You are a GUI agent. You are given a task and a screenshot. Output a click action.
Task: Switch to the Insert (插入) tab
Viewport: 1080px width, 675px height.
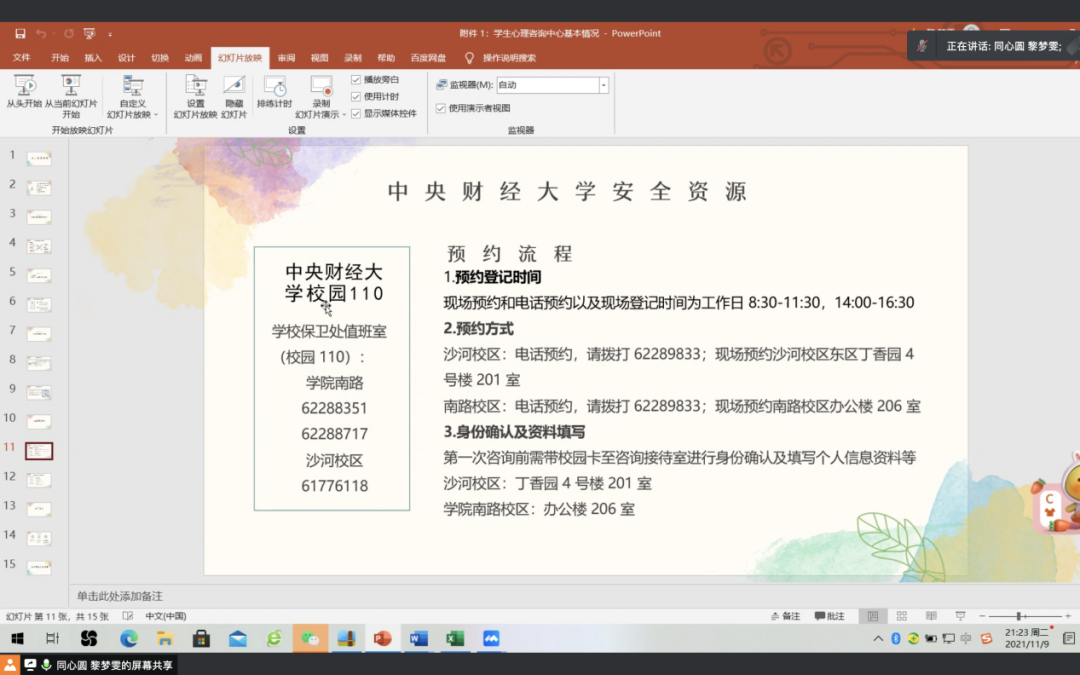93,58
